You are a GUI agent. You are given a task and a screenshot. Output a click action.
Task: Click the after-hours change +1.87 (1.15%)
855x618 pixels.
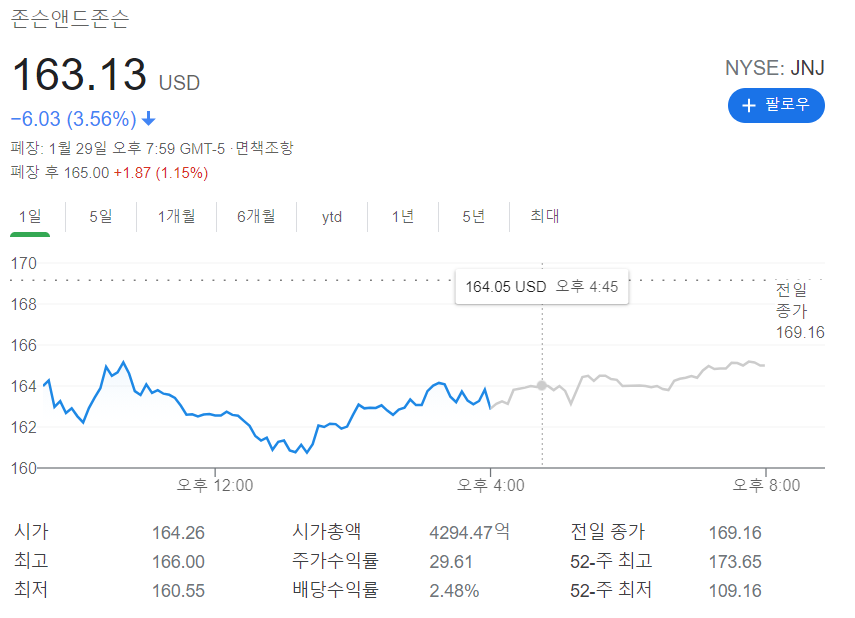161,173
